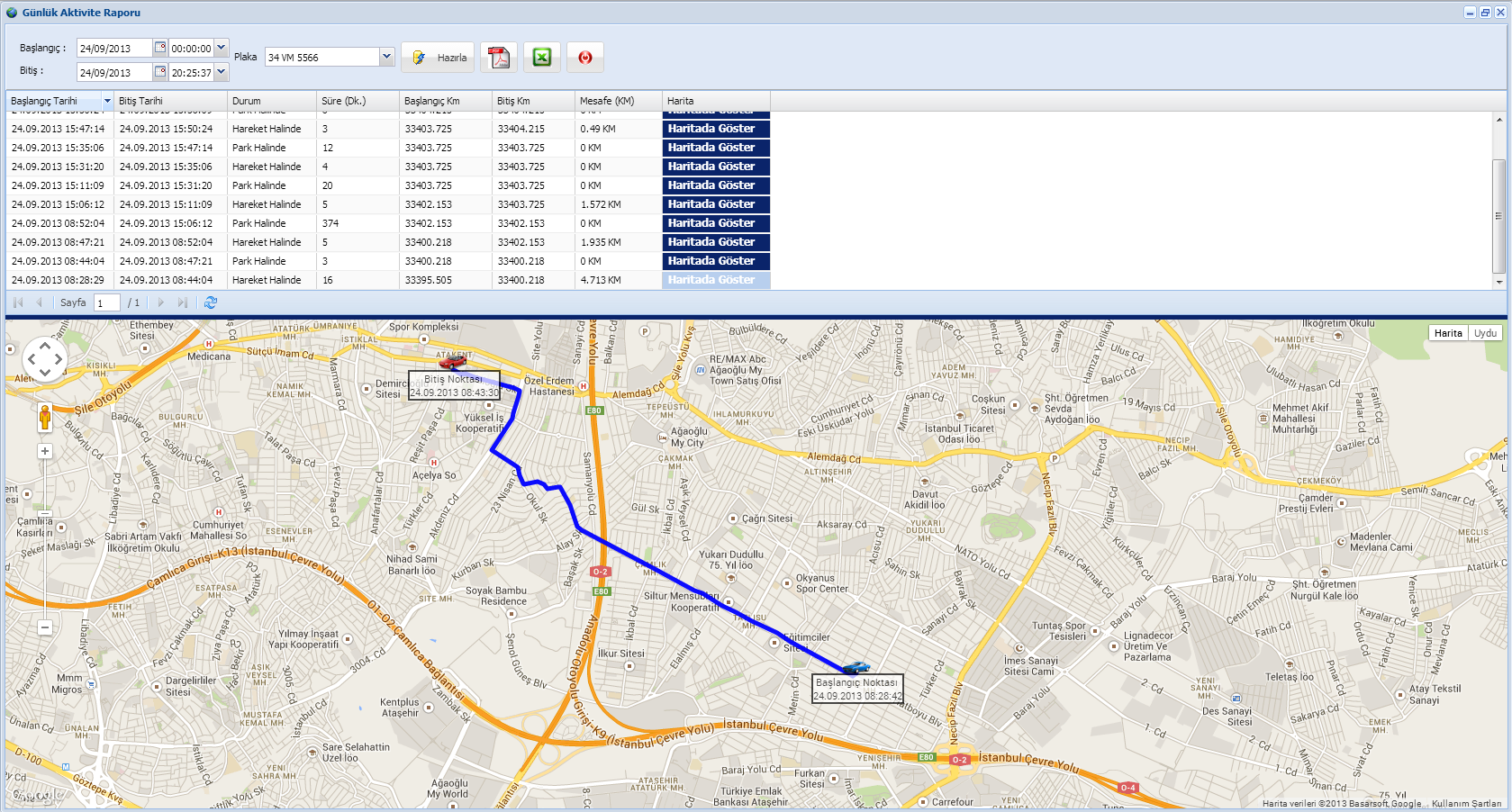Expand the Başlangıç time dropdown
The image size is (1512, 812).
(222, 48)
